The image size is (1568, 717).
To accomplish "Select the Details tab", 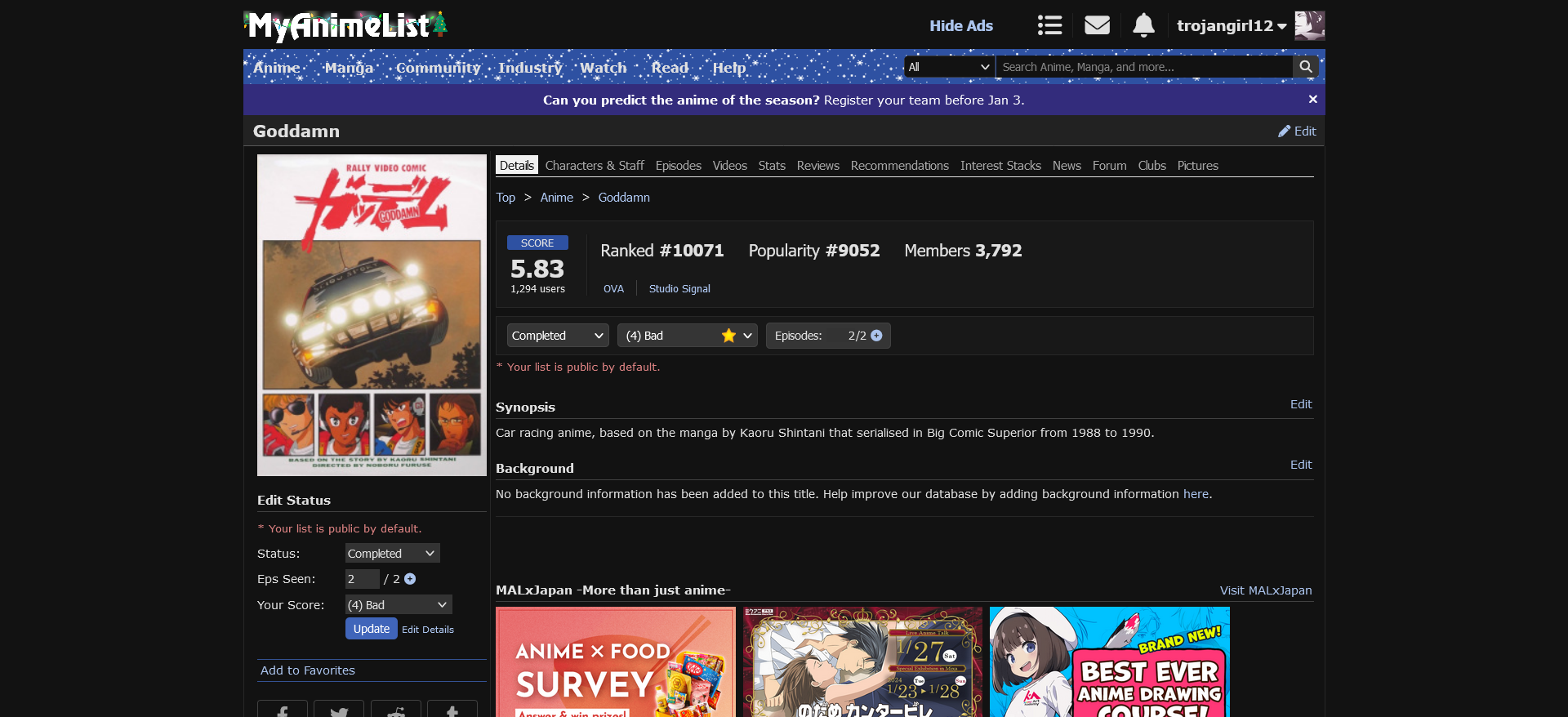I will (x=517, y=165).
